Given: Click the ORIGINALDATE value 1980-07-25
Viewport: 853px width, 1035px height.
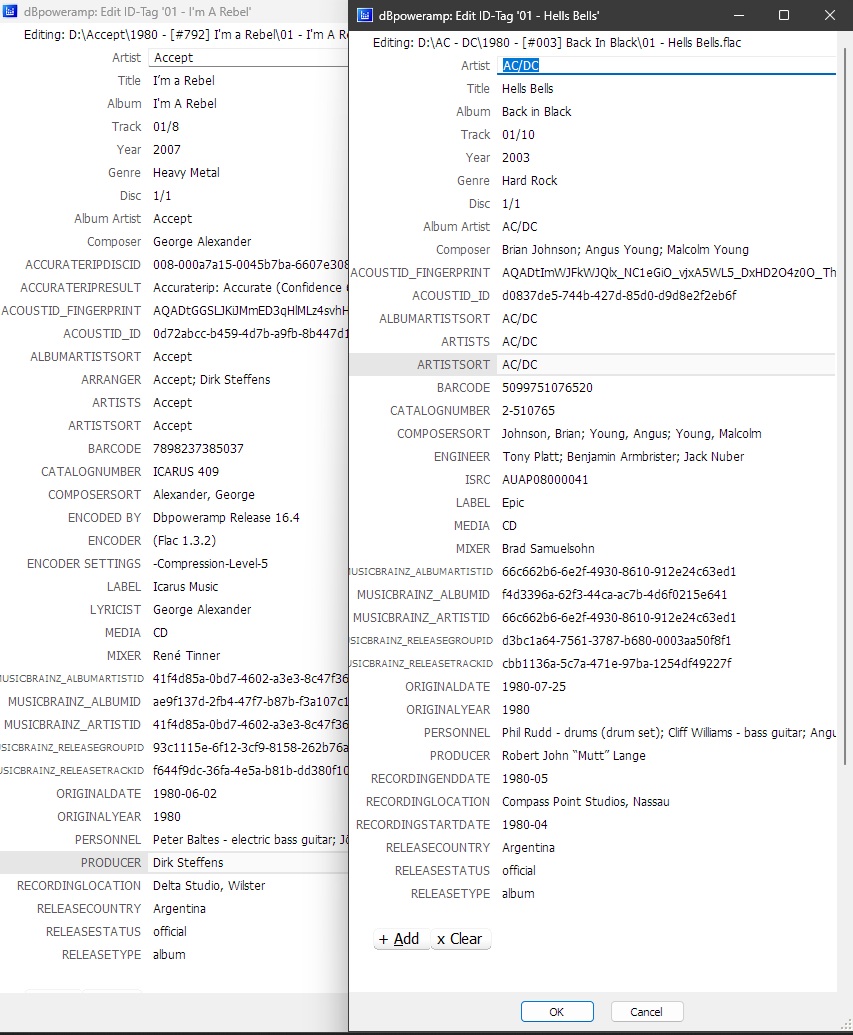Looking at the screenshot, I should 533,686.
